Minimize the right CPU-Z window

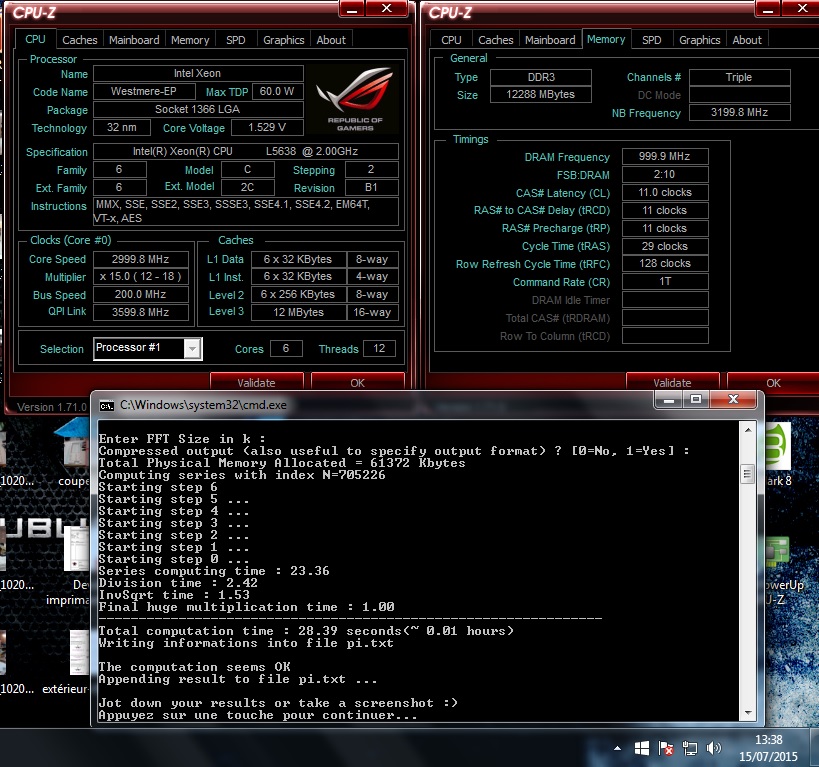click(x=768, y=8)
